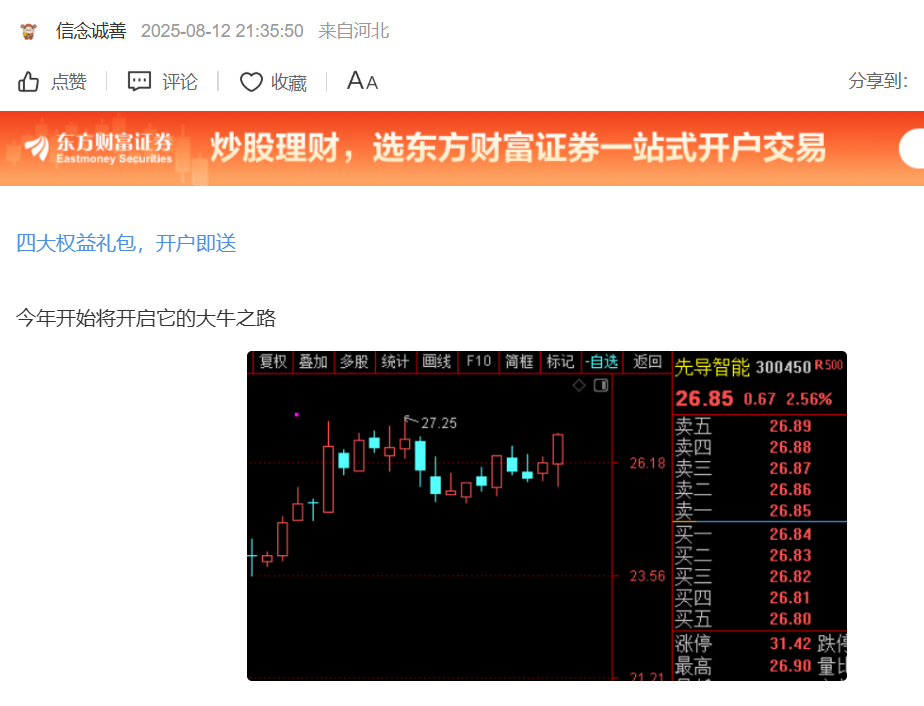Image resolution: width=924 pixels, height=706 pixels.
Task: Click 返回 in chart toolbar
Action: coord(648,361)
